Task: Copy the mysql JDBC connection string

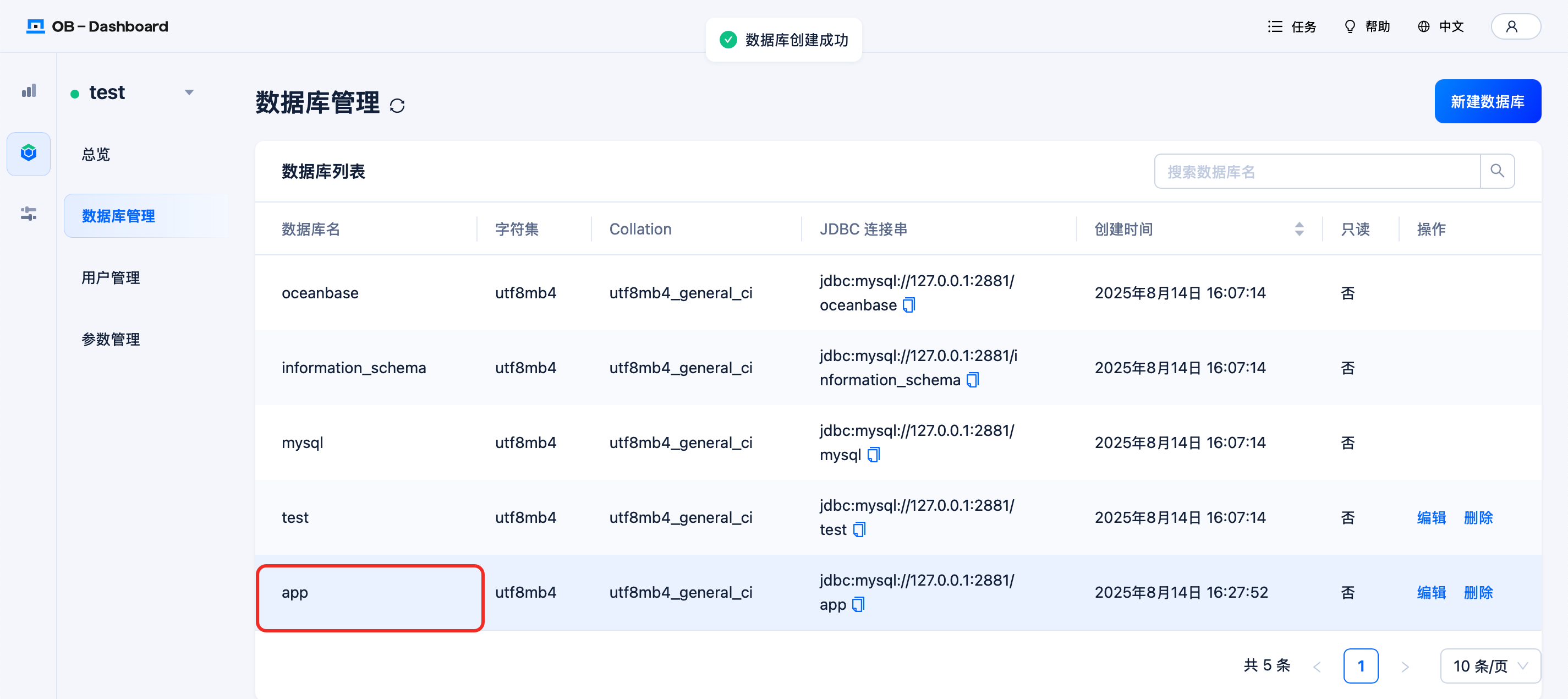Action: [x=873, y=455]
